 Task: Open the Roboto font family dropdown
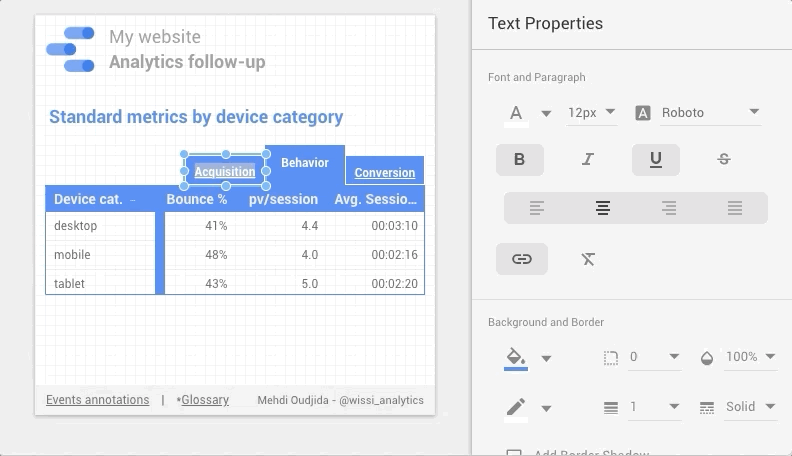pos(710,113)
